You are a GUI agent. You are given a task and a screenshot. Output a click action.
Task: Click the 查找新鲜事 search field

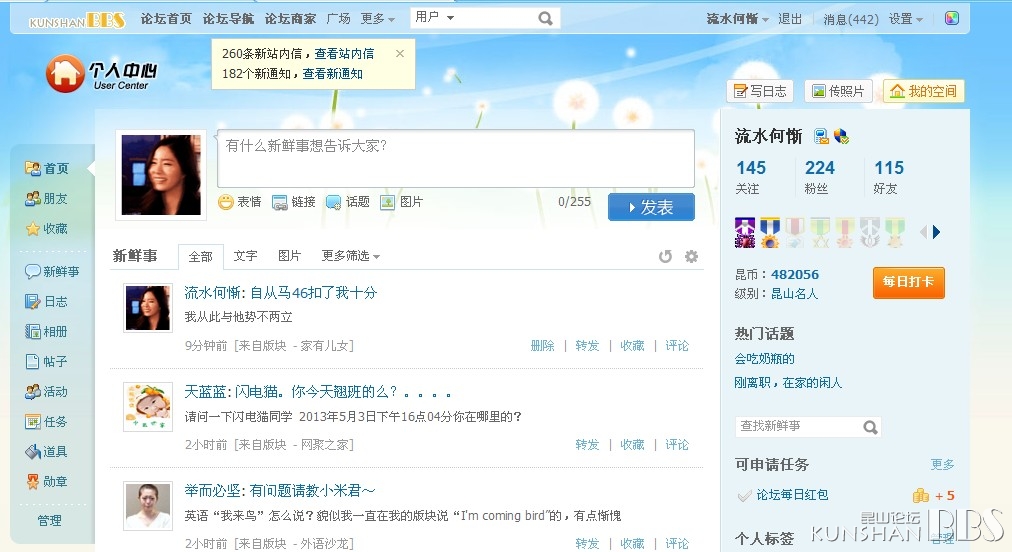tap(799, 426)
